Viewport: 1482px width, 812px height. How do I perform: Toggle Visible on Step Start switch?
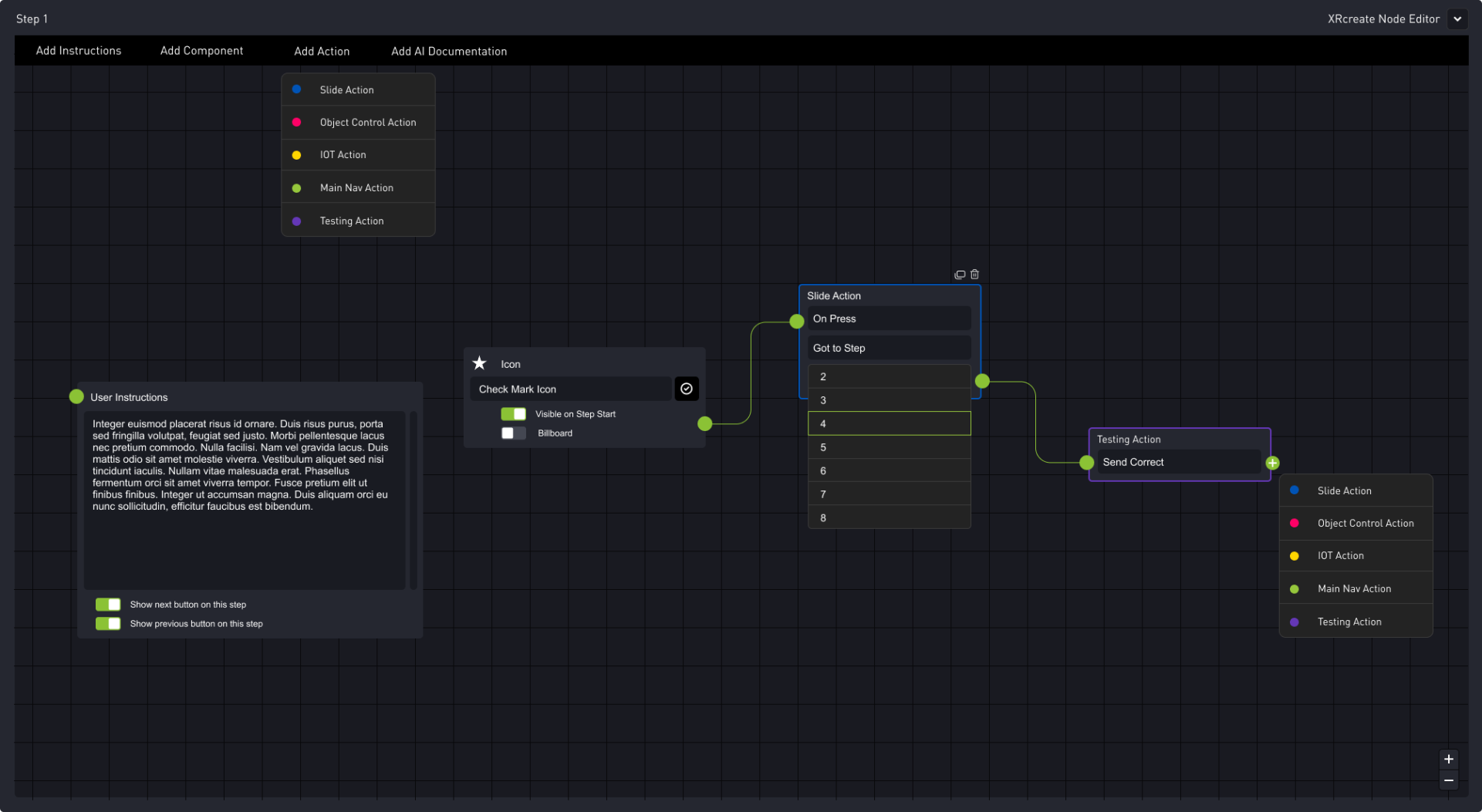[x=513, y=414]
